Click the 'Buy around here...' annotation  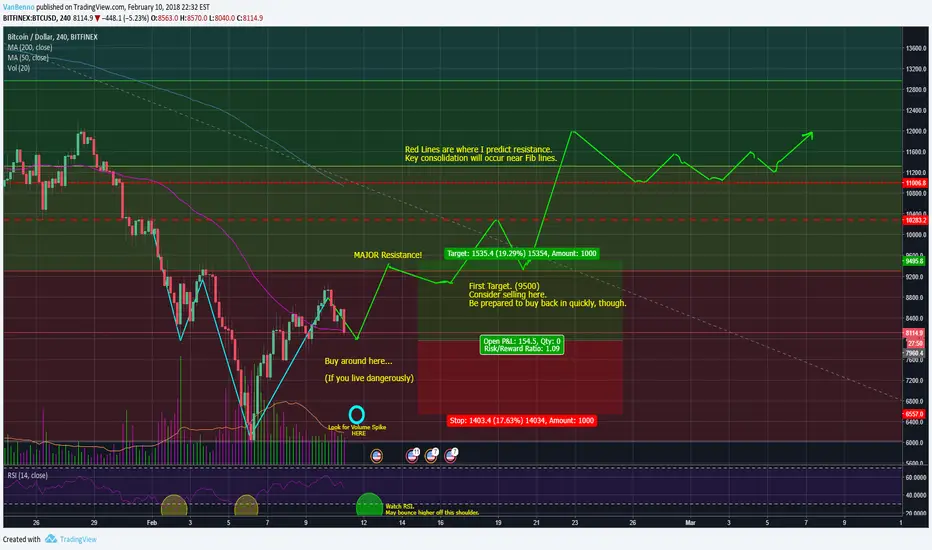(x=358, y=361)
